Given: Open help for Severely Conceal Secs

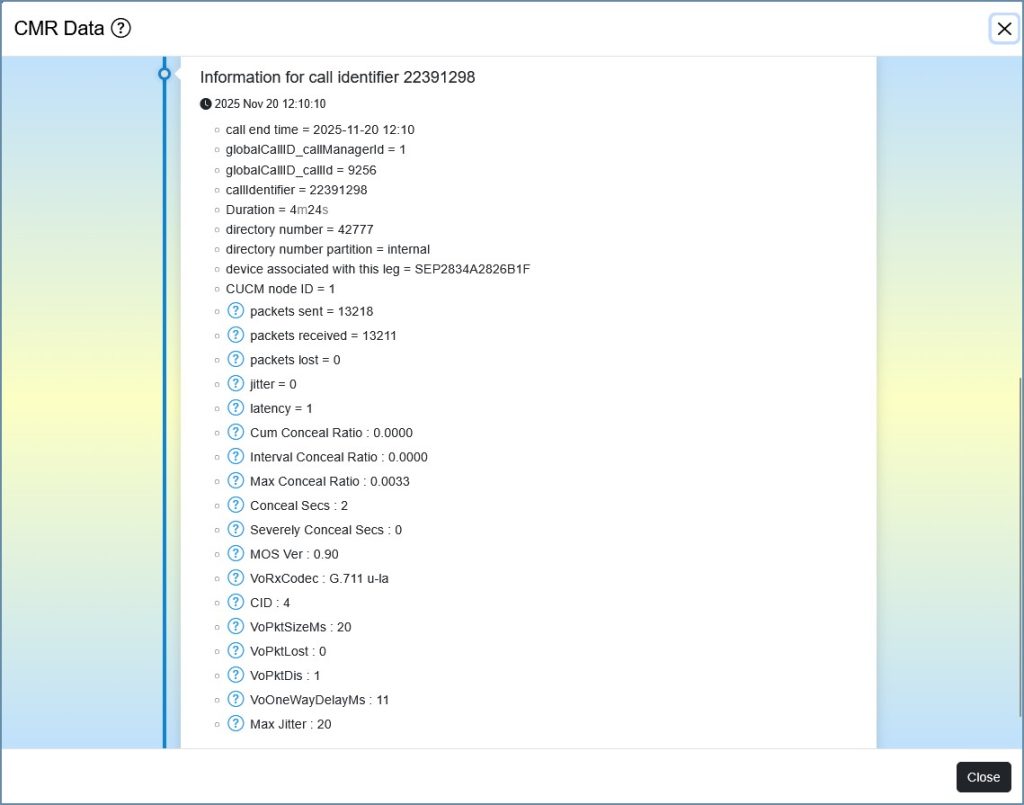Looking at the screenshot, I should (x=236, y=529).
